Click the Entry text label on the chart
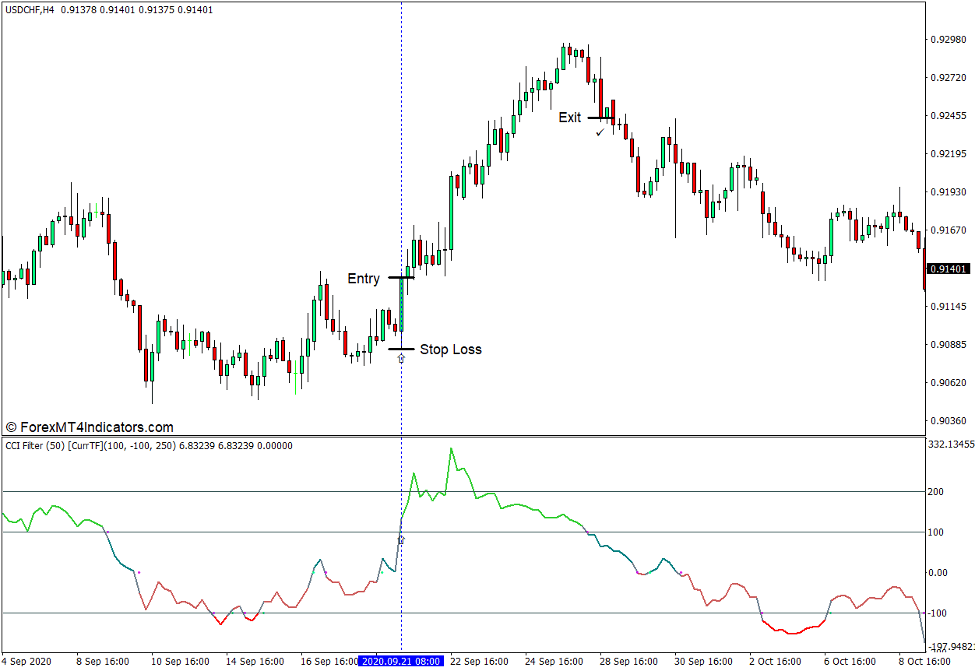The width and height of the screenshot is (977, 672). point(364,279)
